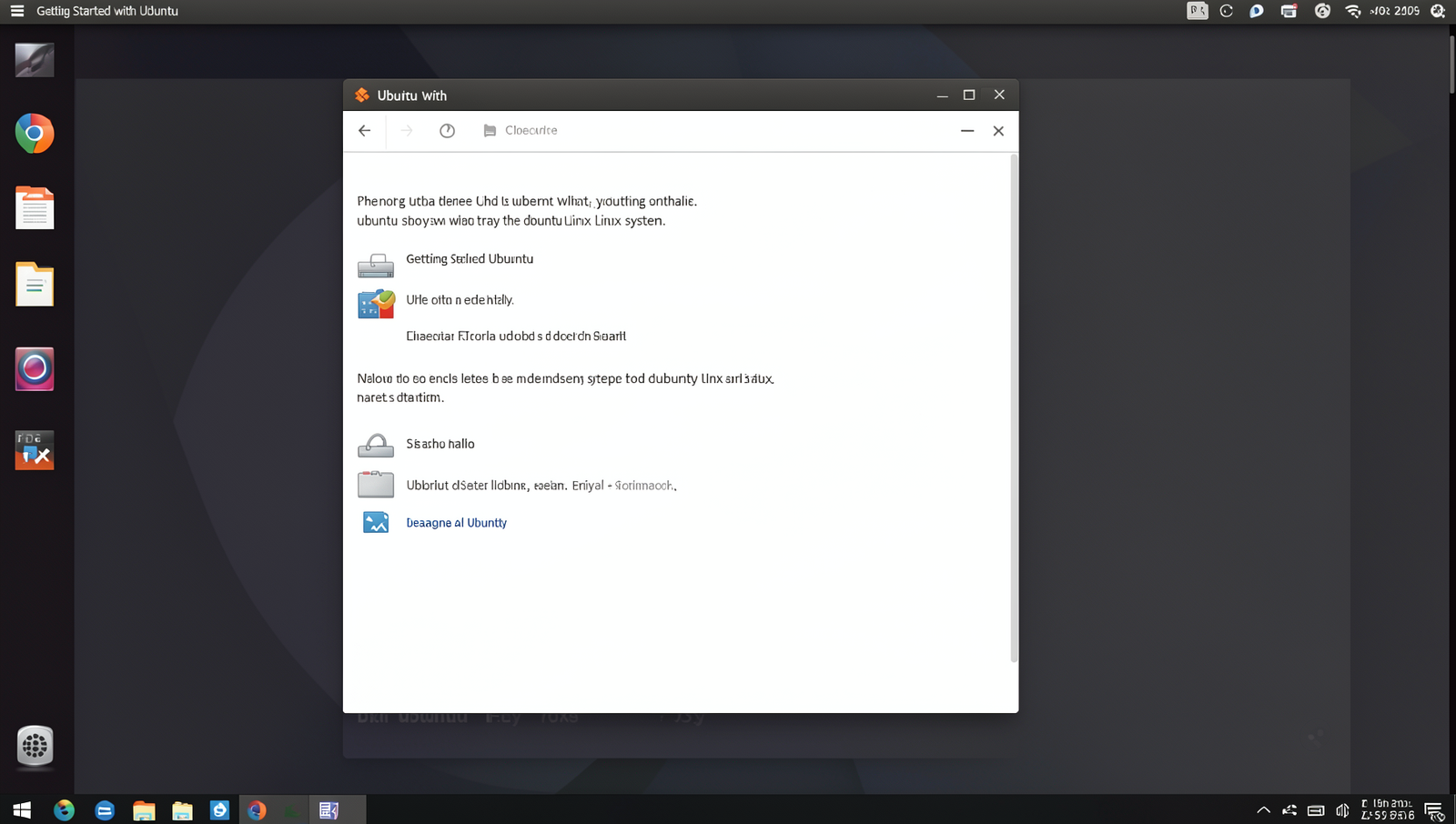Click the 'Getting Started with Udbuntu' top bar title
The image size is (1456, 824).
(107, 11)
